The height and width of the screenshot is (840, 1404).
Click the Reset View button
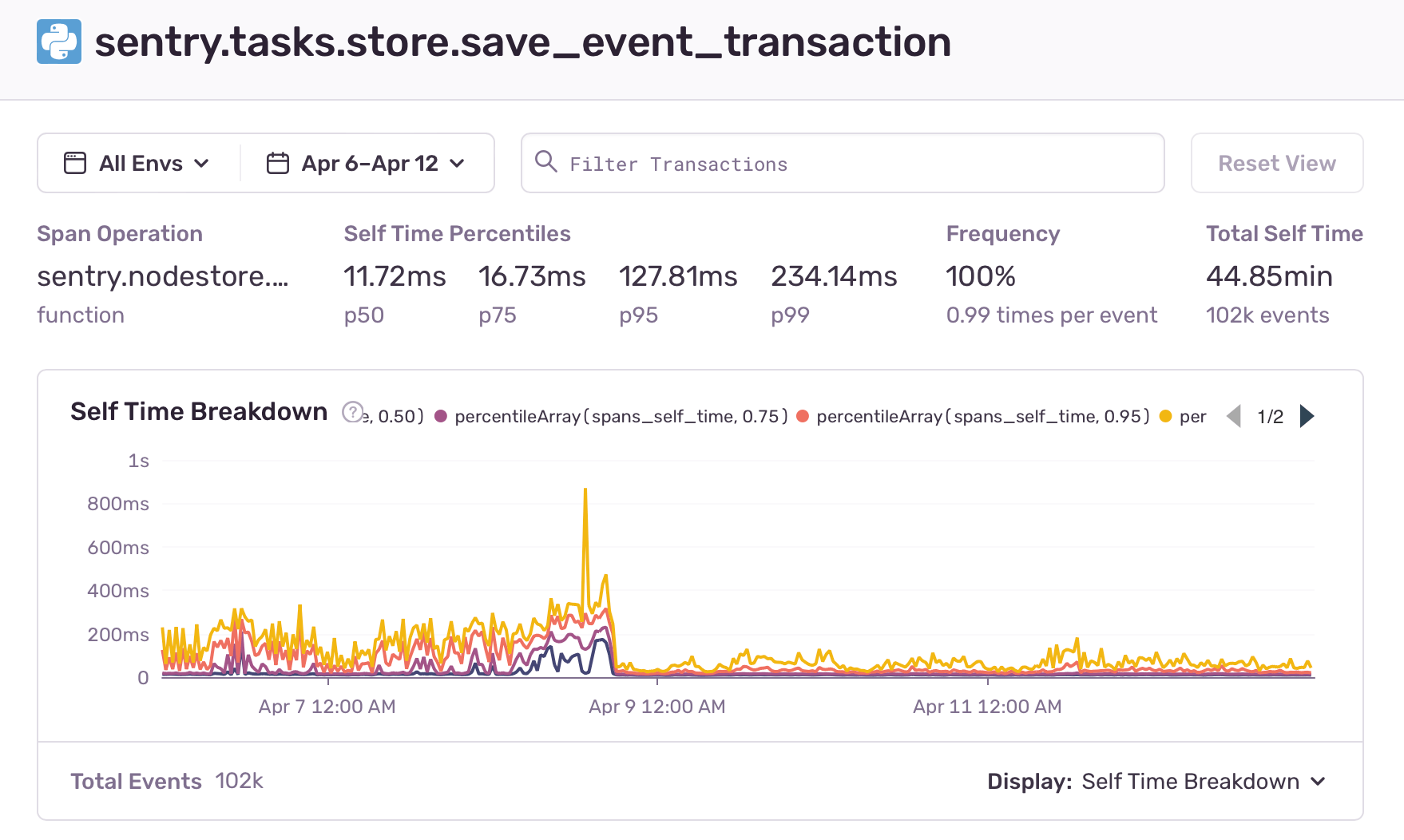1277,163
